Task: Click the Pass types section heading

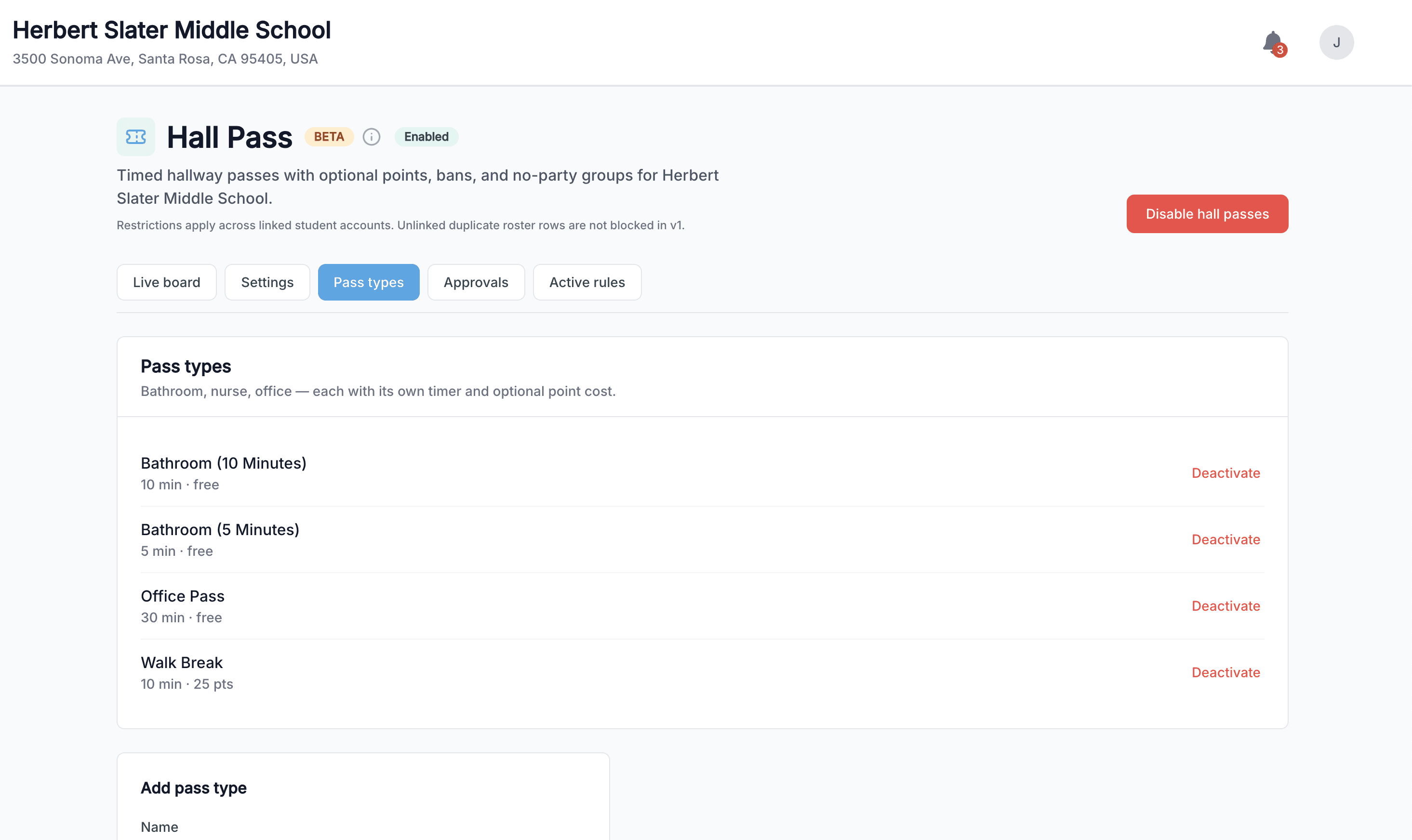Action: tap(186, 366)
